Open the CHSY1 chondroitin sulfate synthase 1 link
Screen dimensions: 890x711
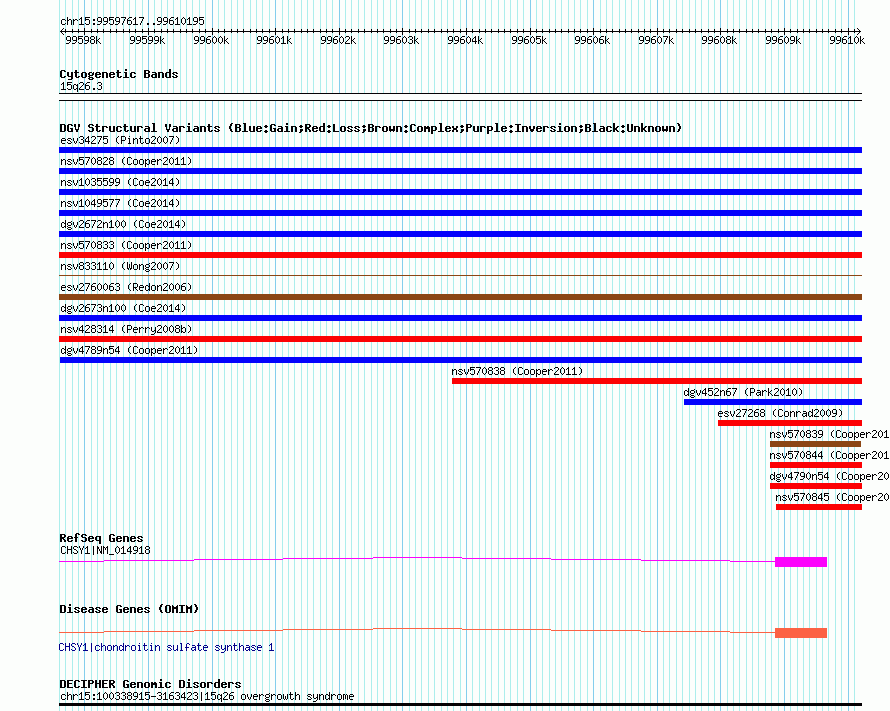pyautogui.click(x=166, y=647)
